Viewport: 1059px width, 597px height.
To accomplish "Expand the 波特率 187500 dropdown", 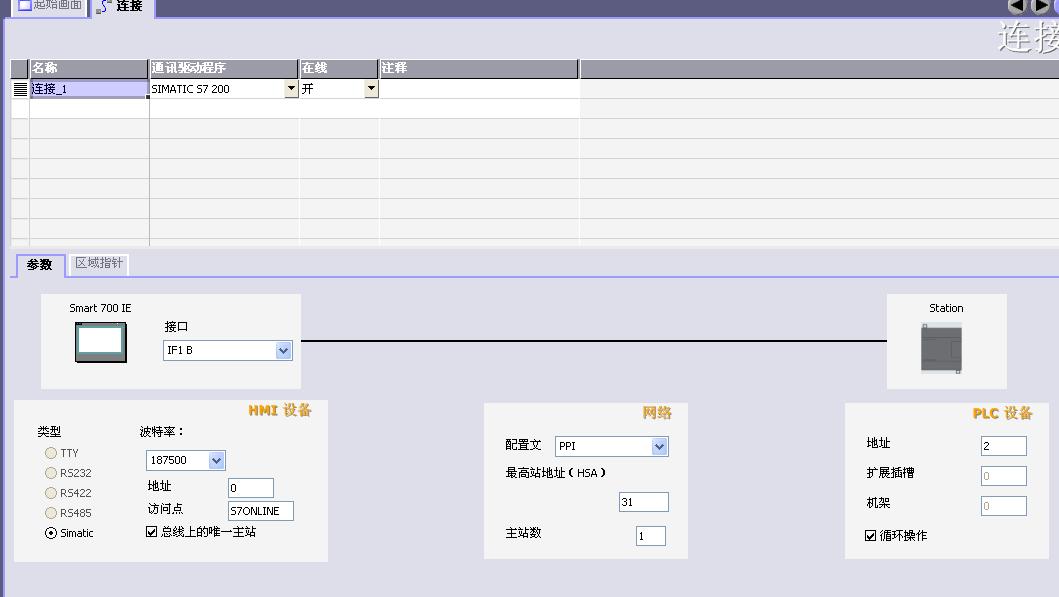I will pos(216,461).
